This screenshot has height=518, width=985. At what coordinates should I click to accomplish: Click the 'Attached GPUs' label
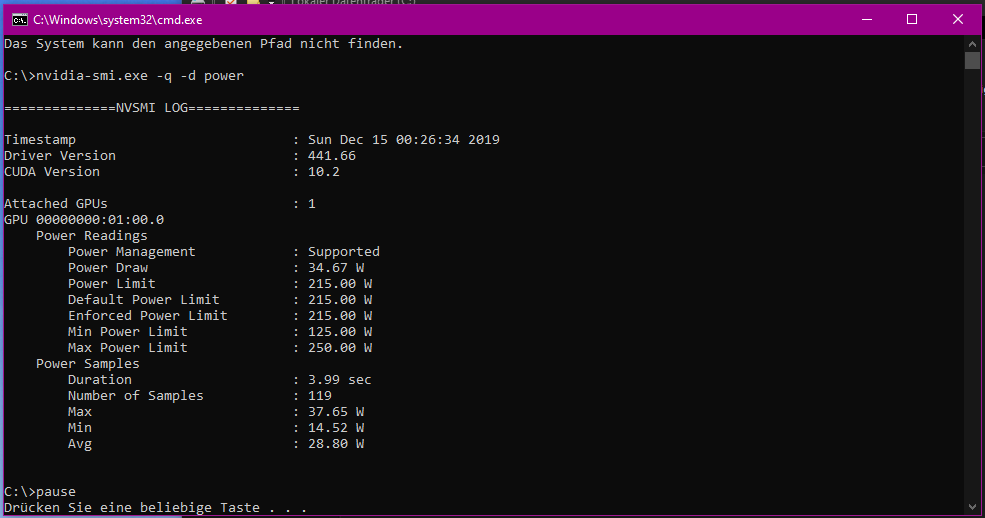click(55, 204)
